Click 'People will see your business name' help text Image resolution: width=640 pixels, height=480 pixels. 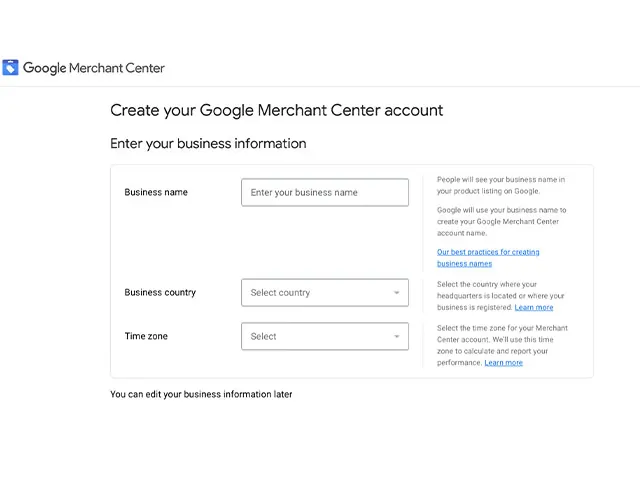pyautogui.click(x=501, y=185)
